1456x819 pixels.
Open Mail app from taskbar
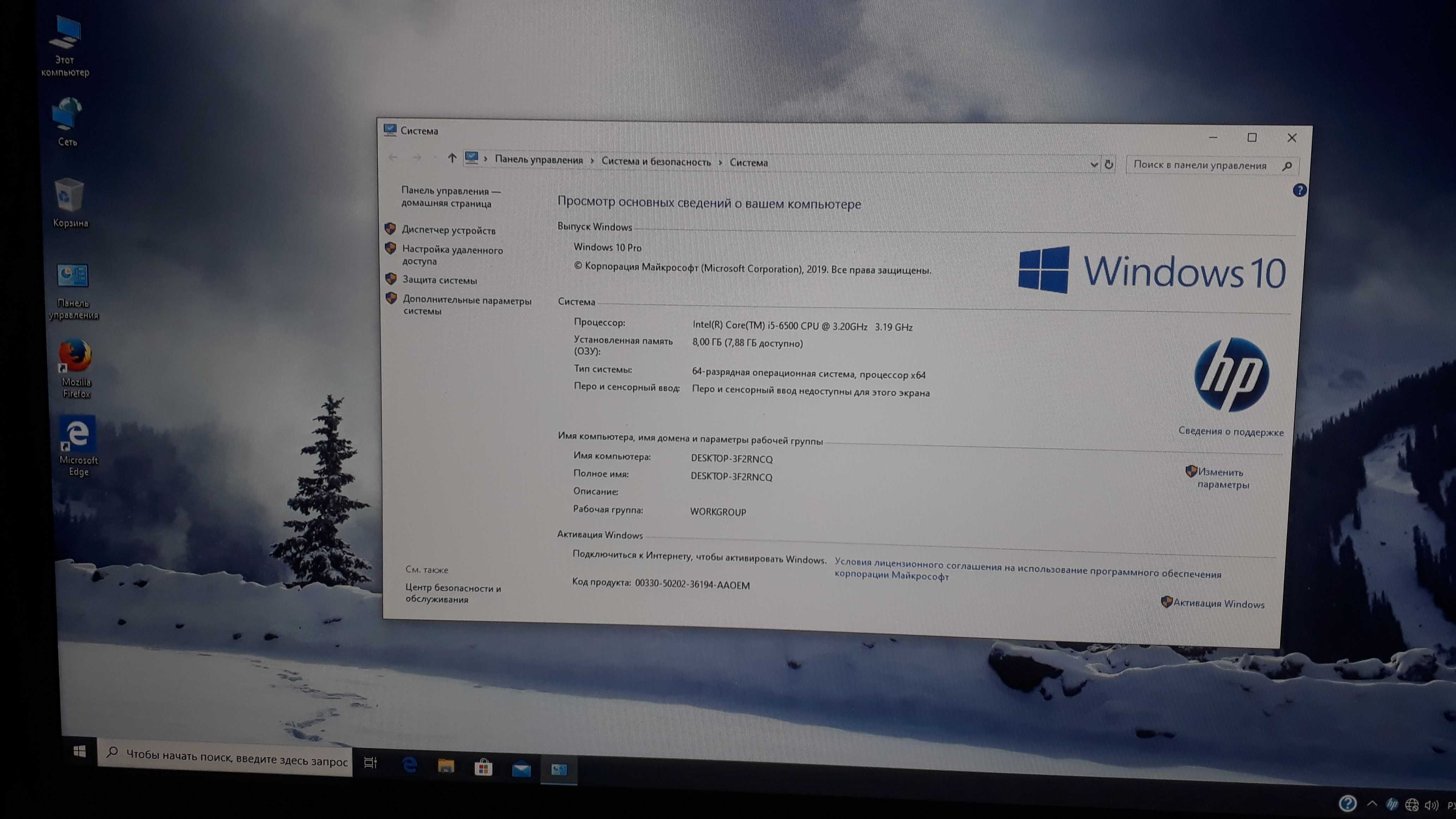coord(521,769)
